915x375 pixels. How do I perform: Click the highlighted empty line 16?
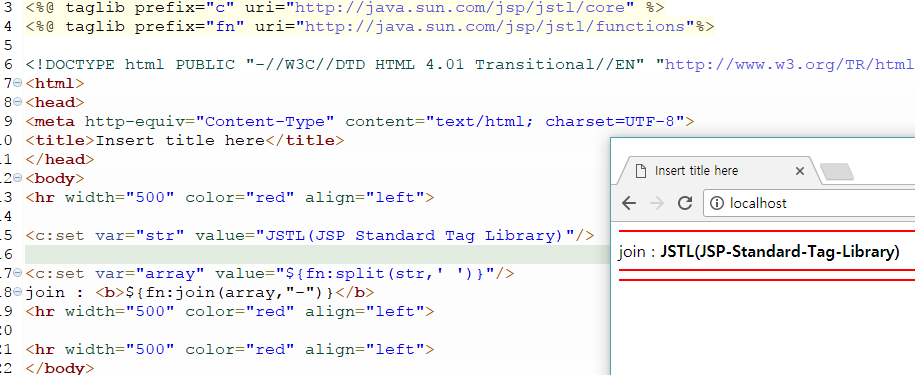click(x=317, y=254)
